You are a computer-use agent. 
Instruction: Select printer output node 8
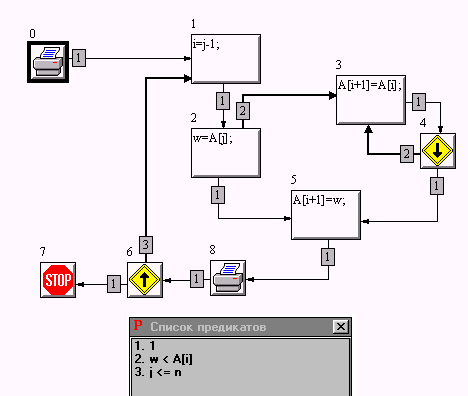click(228, 278)
